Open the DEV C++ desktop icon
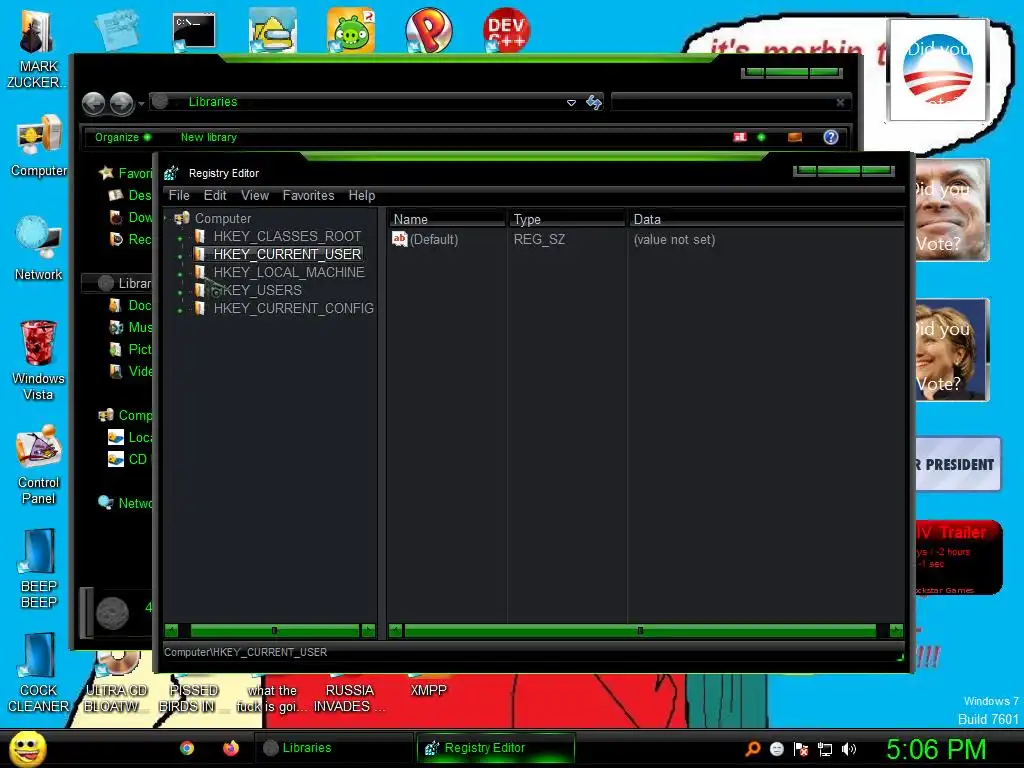Viewport: 1024px width, 768px height. point(506,30)
